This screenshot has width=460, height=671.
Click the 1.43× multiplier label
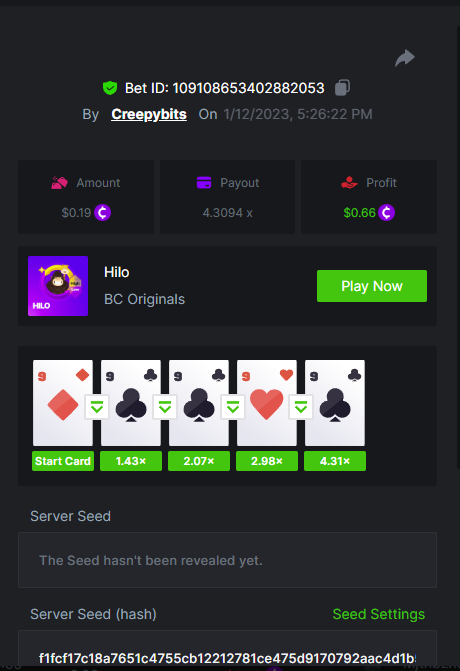[x=131, y=461]
